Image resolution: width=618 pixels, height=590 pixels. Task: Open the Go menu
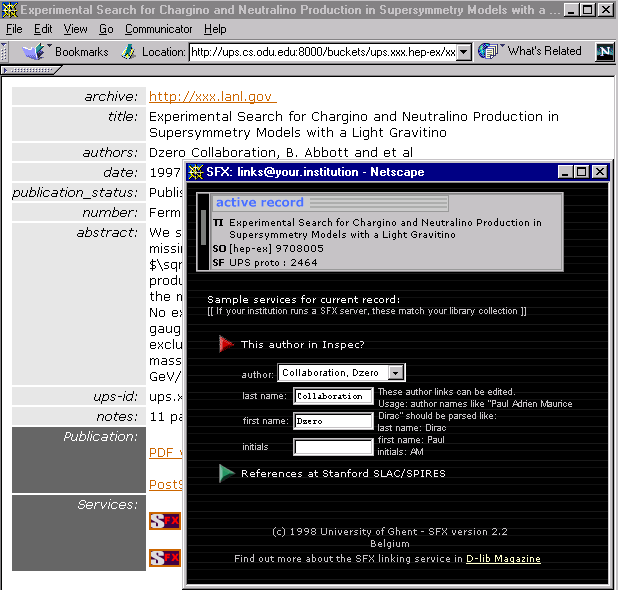pos(106,29)
